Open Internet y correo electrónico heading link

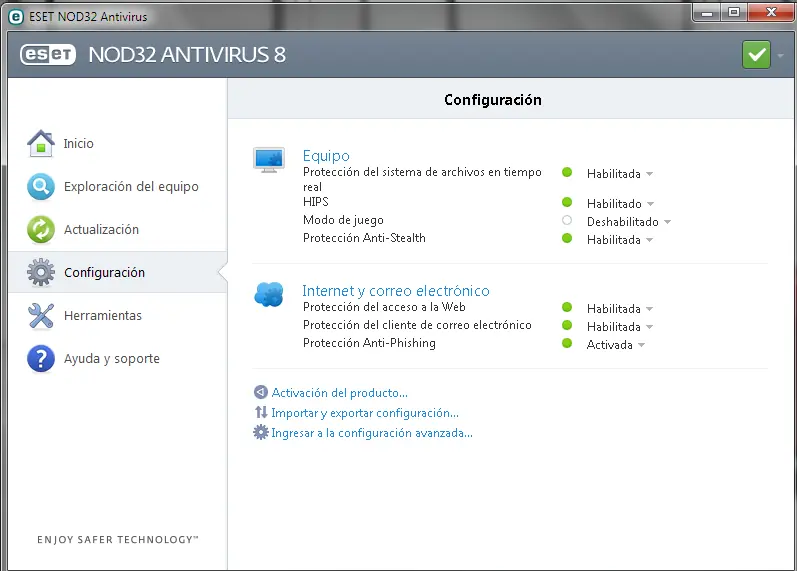coord(396,290)
